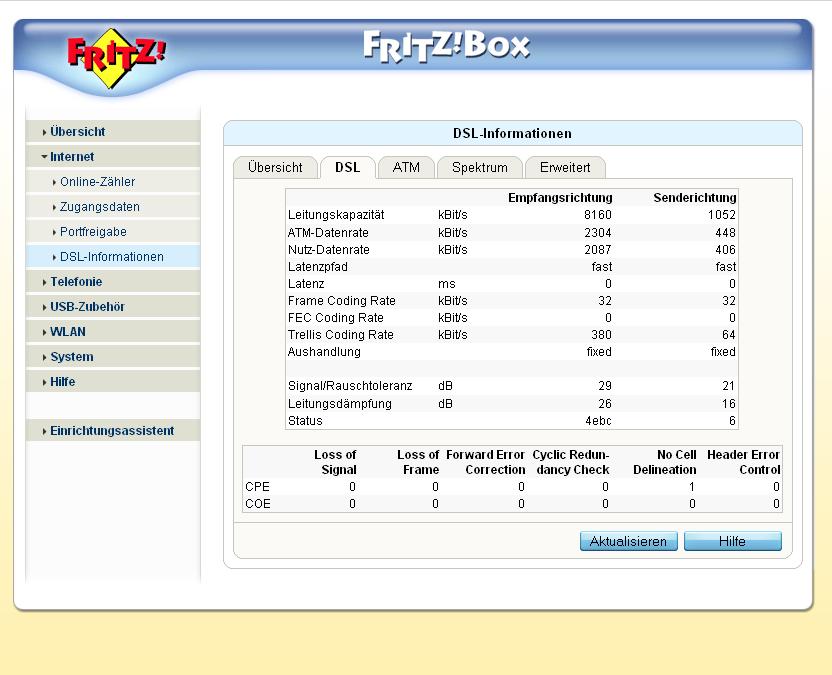This screenshot has width=832, height=675.
Task: Click the DSL-Informationen panel heading
Action: pyautogui.click(x=513, y=134)
